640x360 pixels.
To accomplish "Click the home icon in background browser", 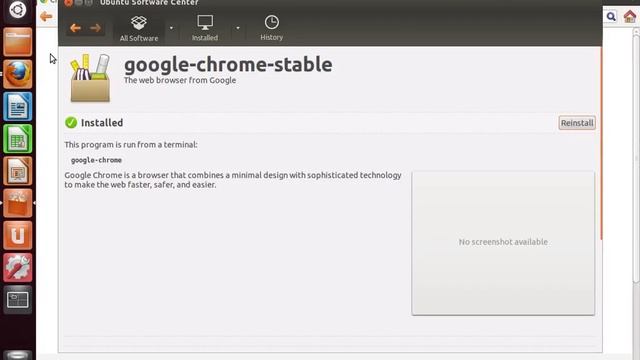I will (x=630, y=16).
